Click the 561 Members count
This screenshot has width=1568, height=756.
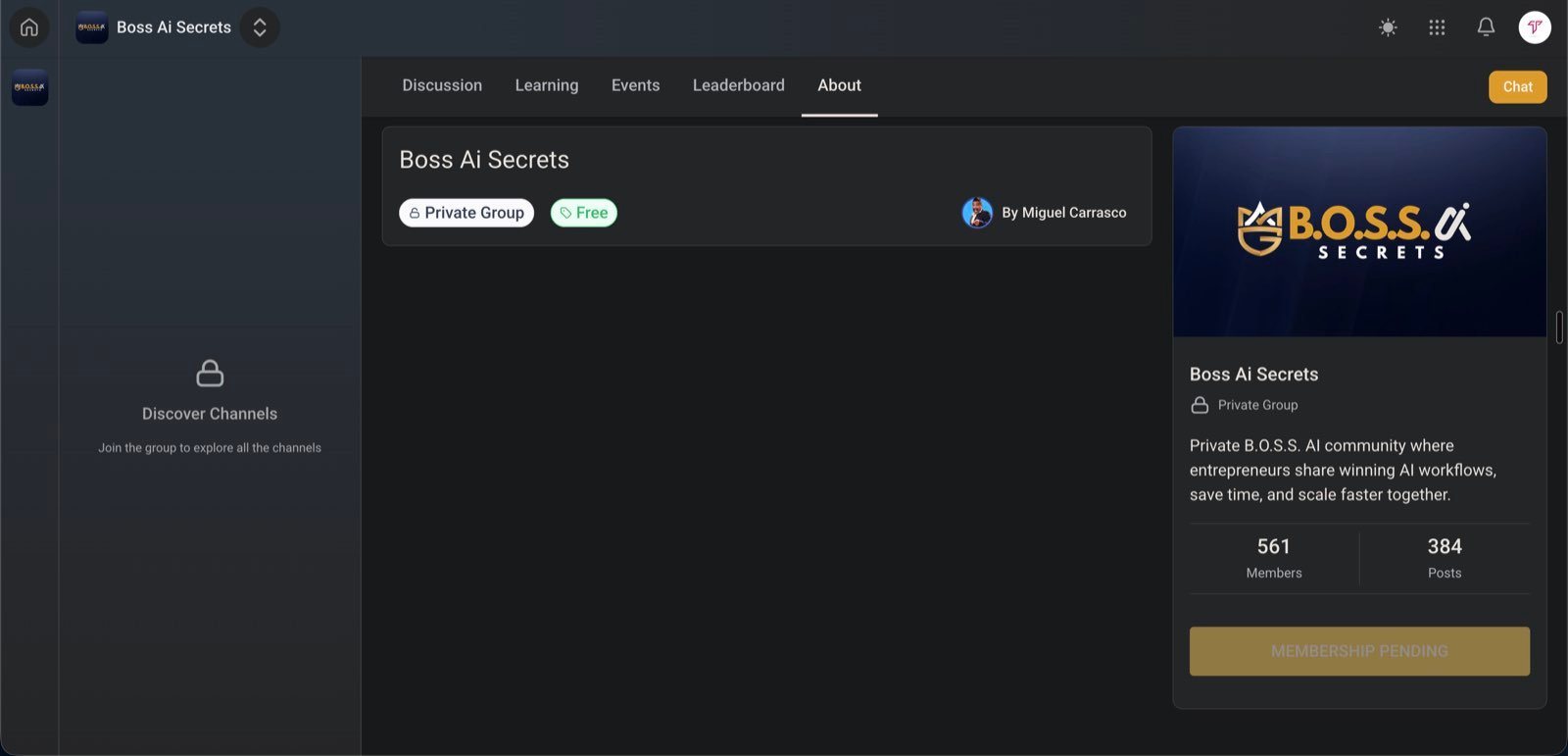pyautogui.click(x=1274, y=558)
